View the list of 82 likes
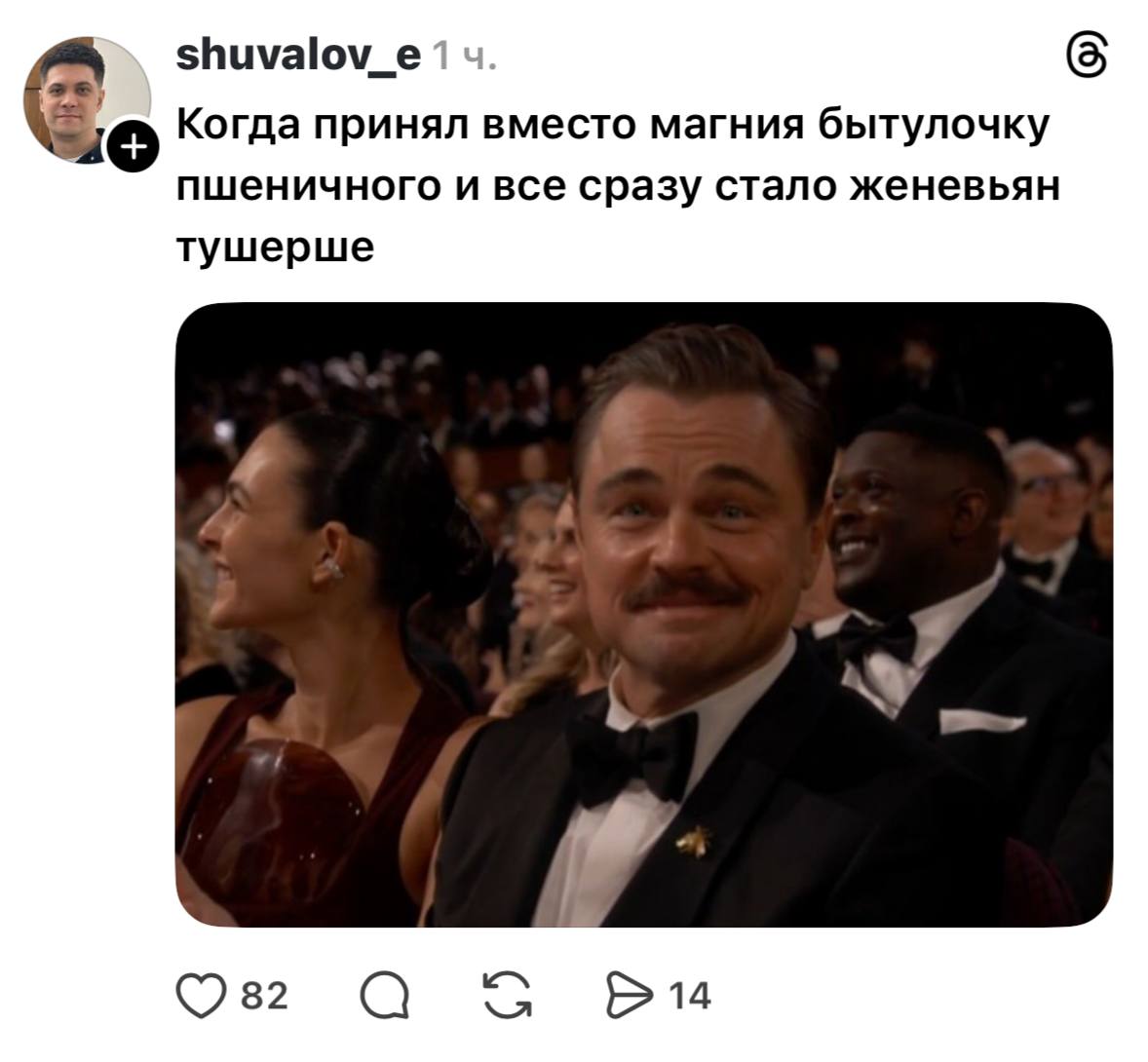 pyautogui.click(x=264, y=996)
